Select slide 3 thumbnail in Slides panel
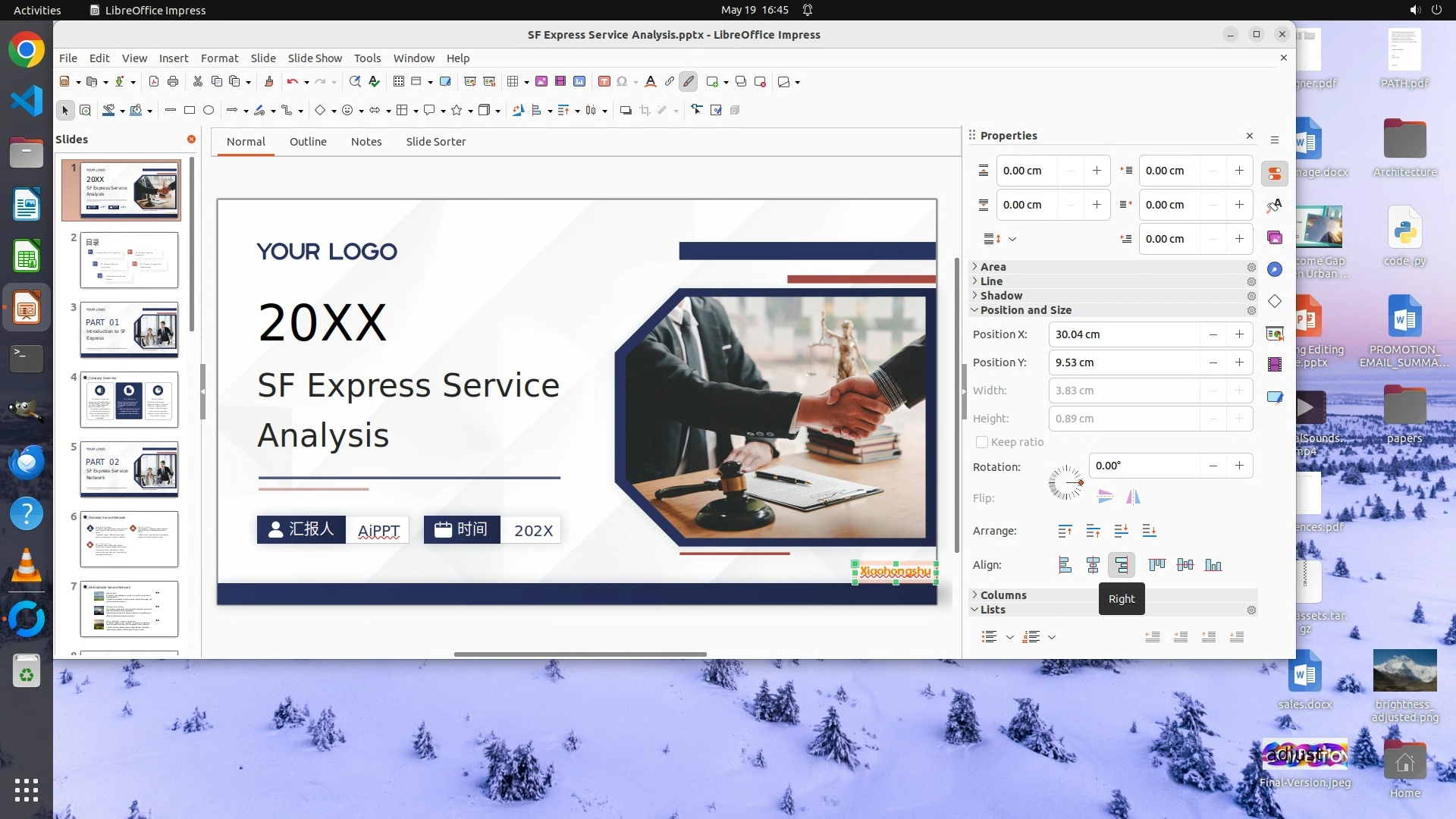The image size is (1456, 819). click(129, 330)
